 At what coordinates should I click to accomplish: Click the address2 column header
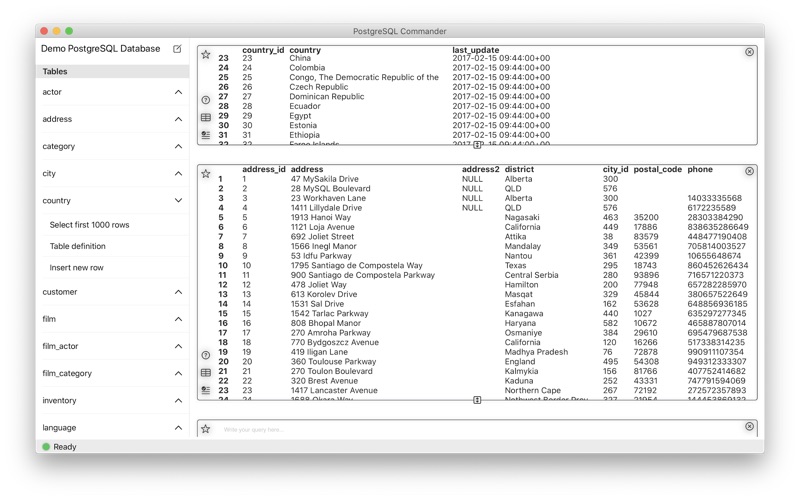click(480, 169)
